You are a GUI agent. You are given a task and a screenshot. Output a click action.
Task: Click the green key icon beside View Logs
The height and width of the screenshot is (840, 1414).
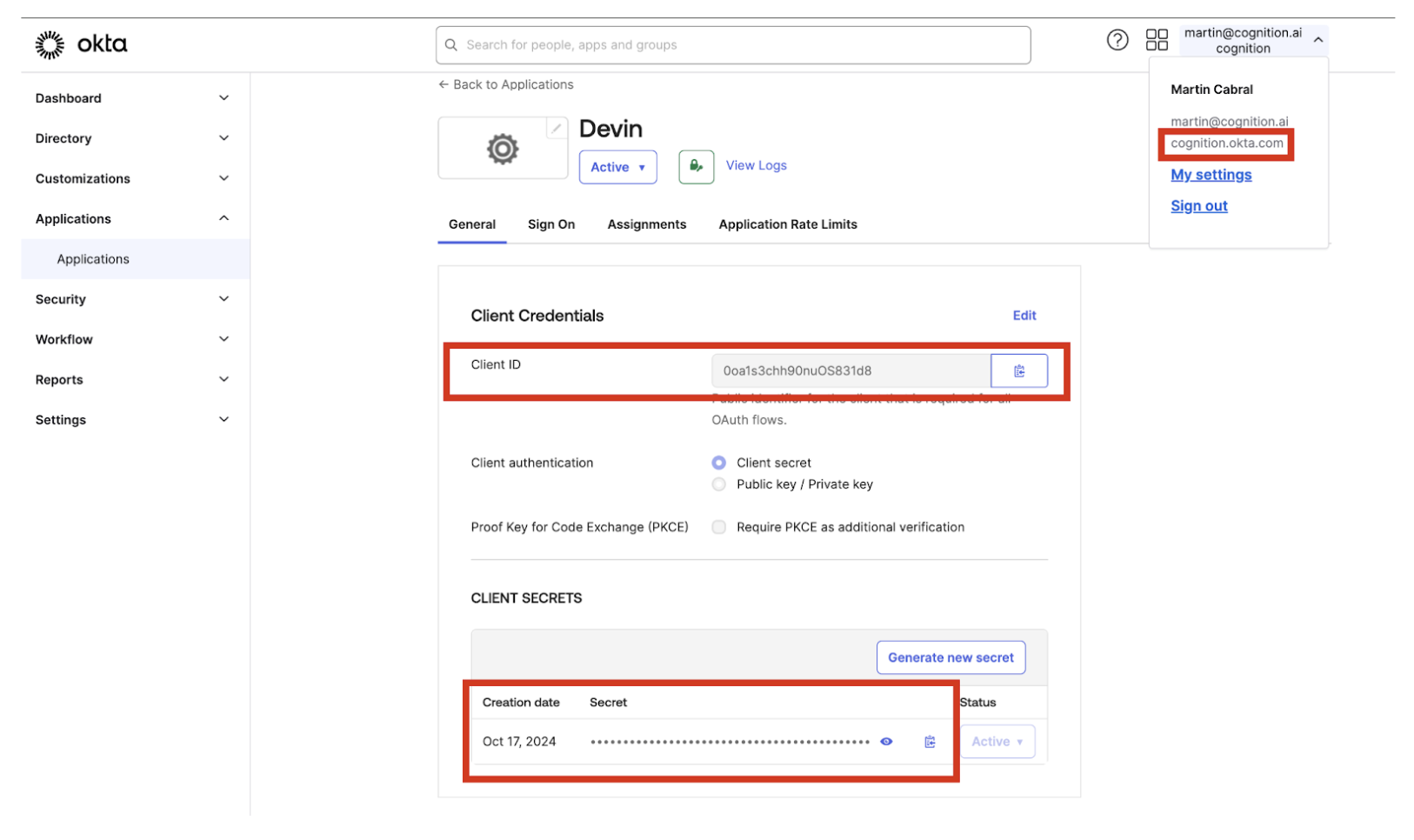[696, 166]
